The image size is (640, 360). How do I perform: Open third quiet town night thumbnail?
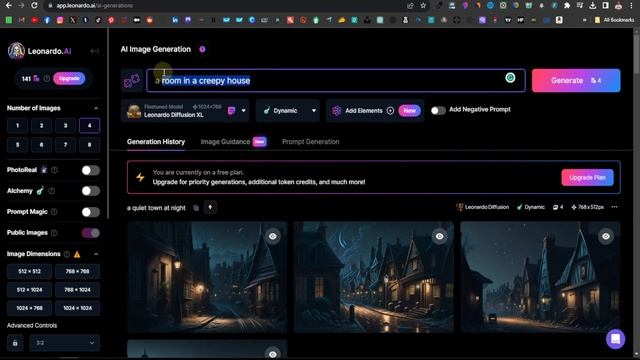(540, 277)
